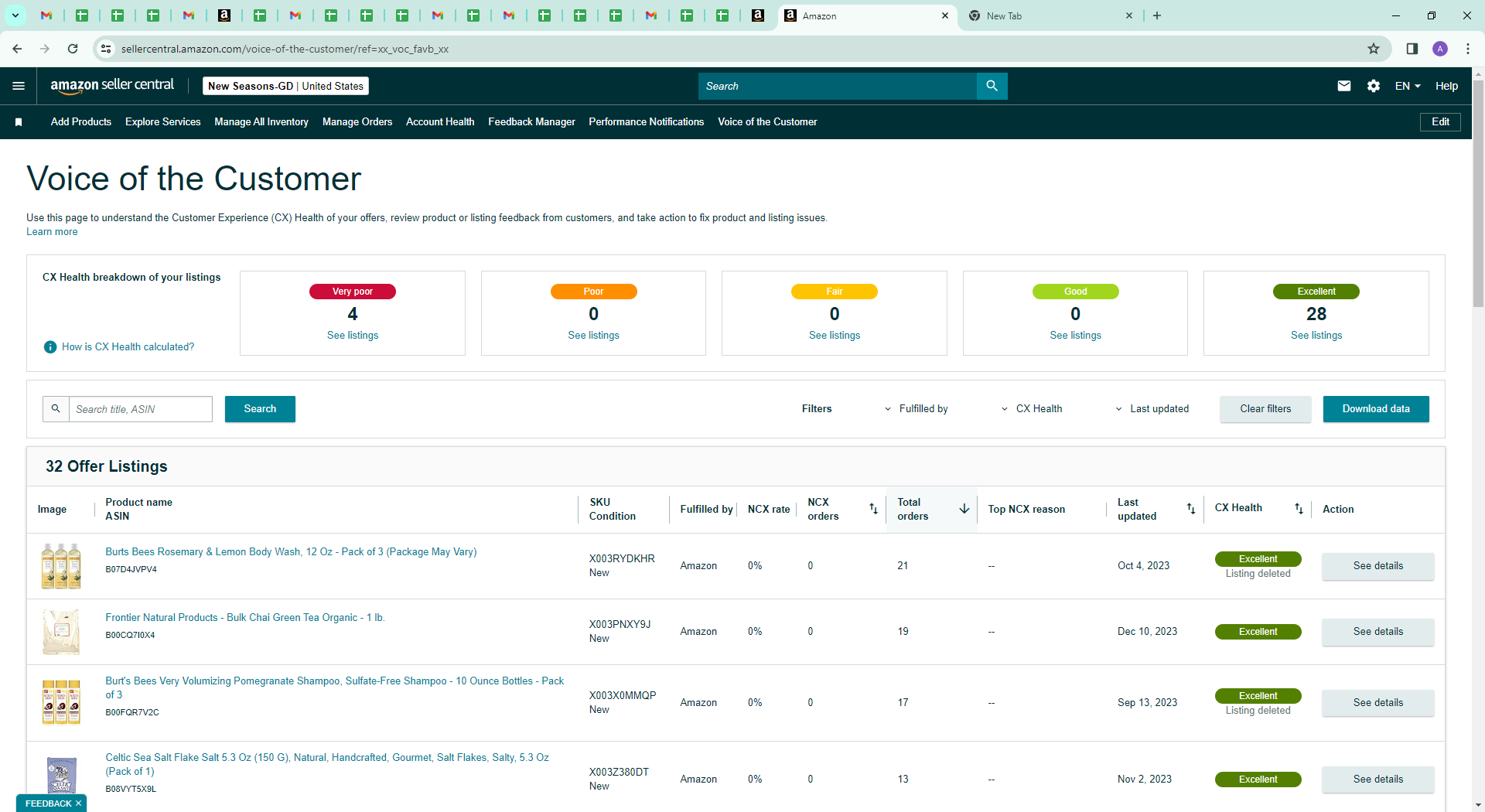Sort by Total orders using the down arrow
This screenshot has height=812, width=1485.
[964, 509]
